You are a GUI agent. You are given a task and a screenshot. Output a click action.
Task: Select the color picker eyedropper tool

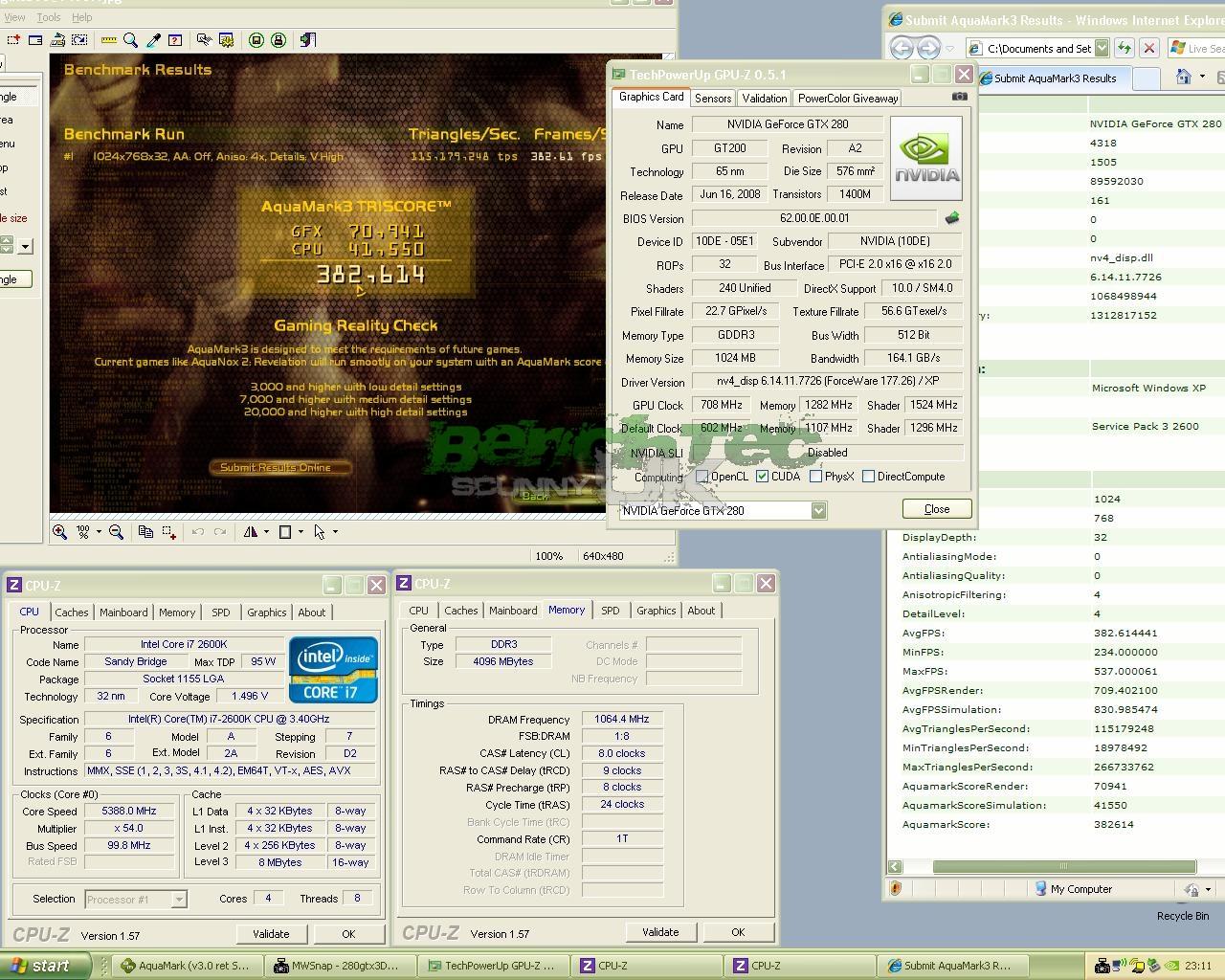click(x=153, y=40)
